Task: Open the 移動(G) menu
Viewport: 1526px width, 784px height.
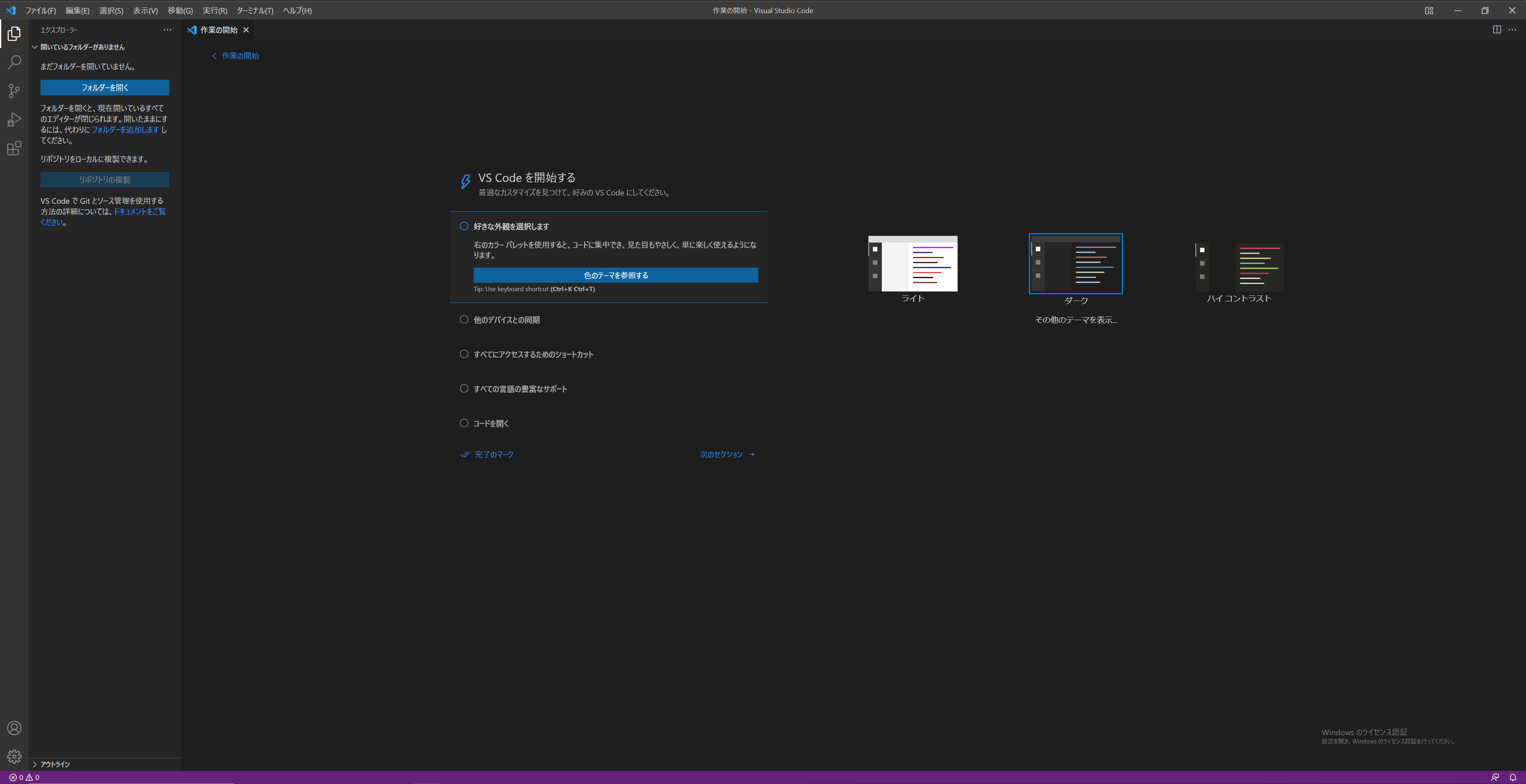Action: (x=180, y=11)
